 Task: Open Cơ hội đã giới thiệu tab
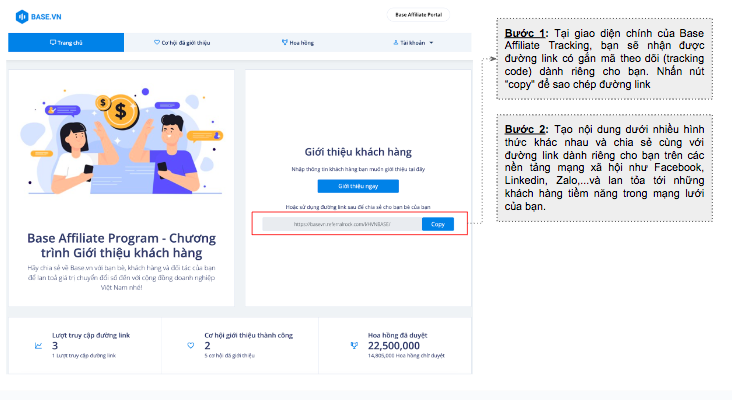coord(182,42)
